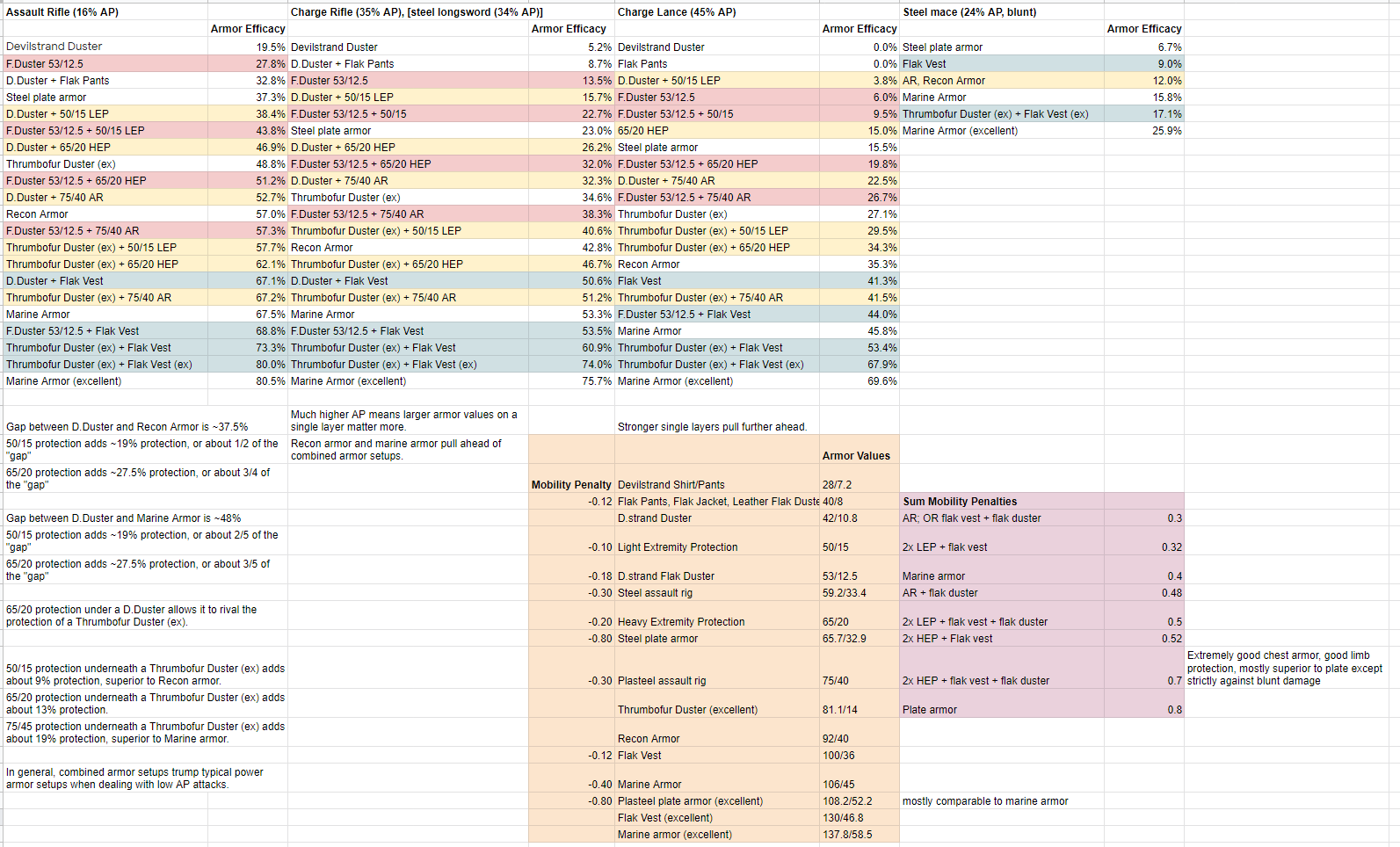Select the 5.2% value cell
Viewport: 1400px width, 847px height.
(x=572, y=47)
